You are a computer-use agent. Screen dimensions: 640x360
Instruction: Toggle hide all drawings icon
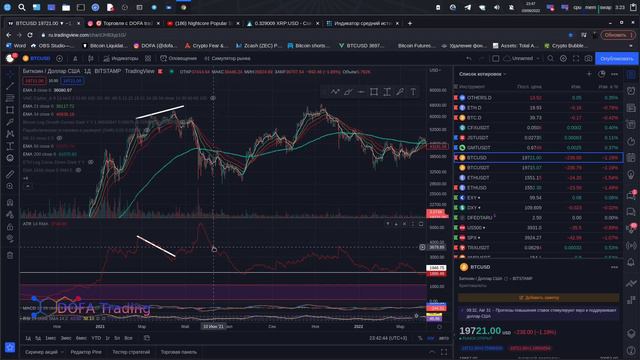coord(10,239)
